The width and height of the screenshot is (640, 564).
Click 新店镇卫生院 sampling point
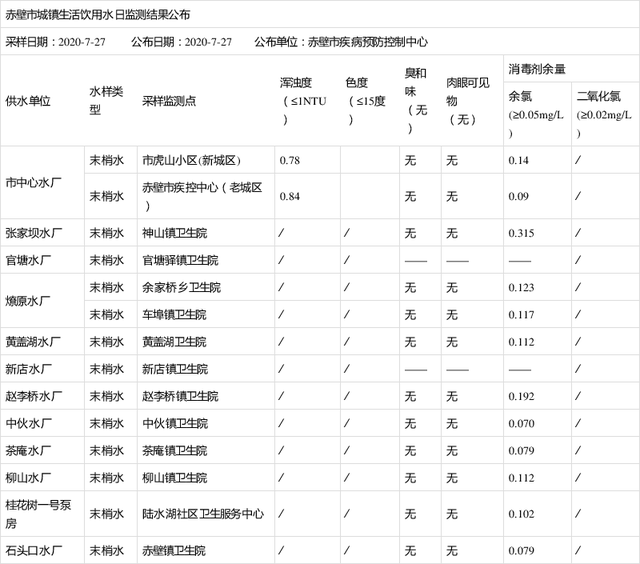coord(175,369)
